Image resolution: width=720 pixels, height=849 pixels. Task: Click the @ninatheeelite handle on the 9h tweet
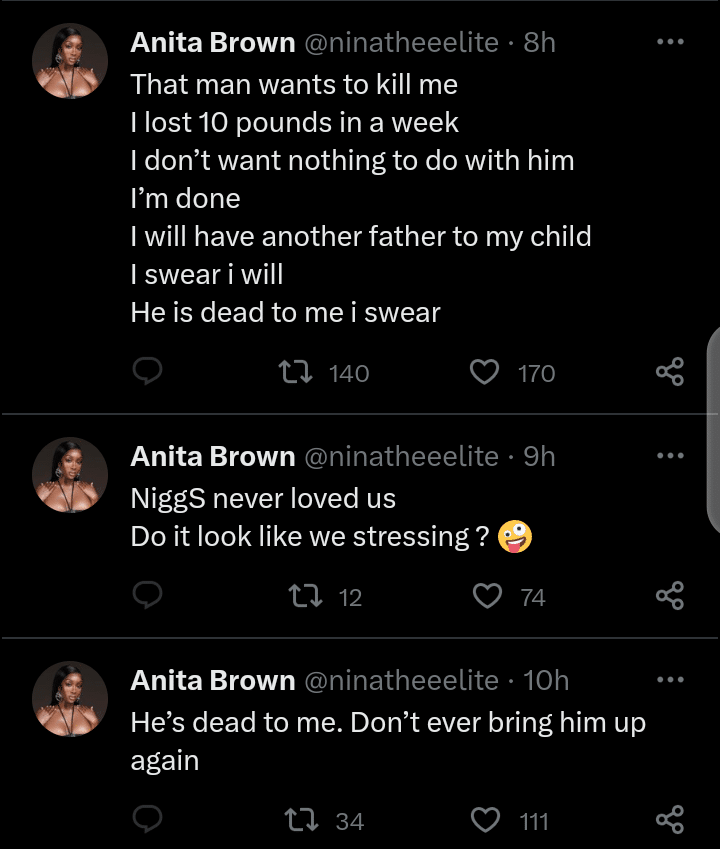400,456
